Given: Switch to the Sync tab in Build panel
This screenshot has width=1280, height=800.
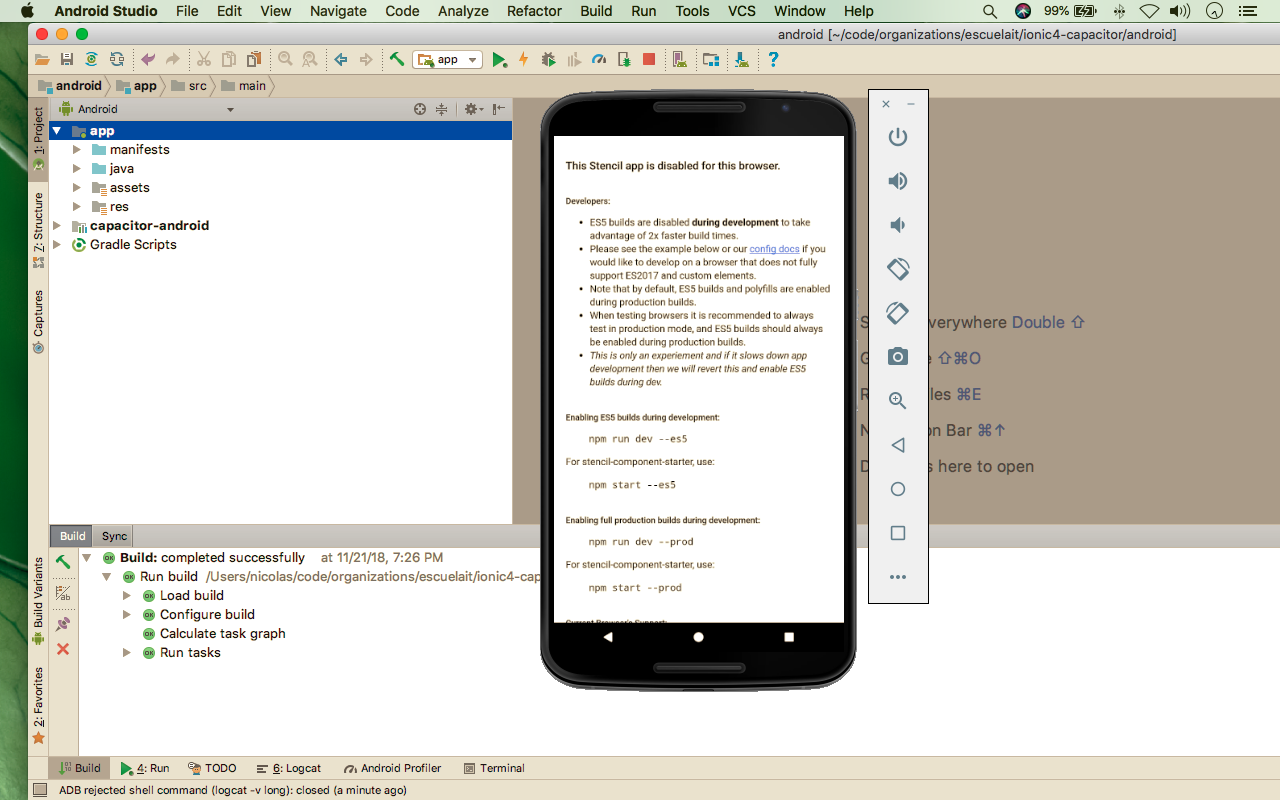Looking at the screenshot, I should coord(112,536).
